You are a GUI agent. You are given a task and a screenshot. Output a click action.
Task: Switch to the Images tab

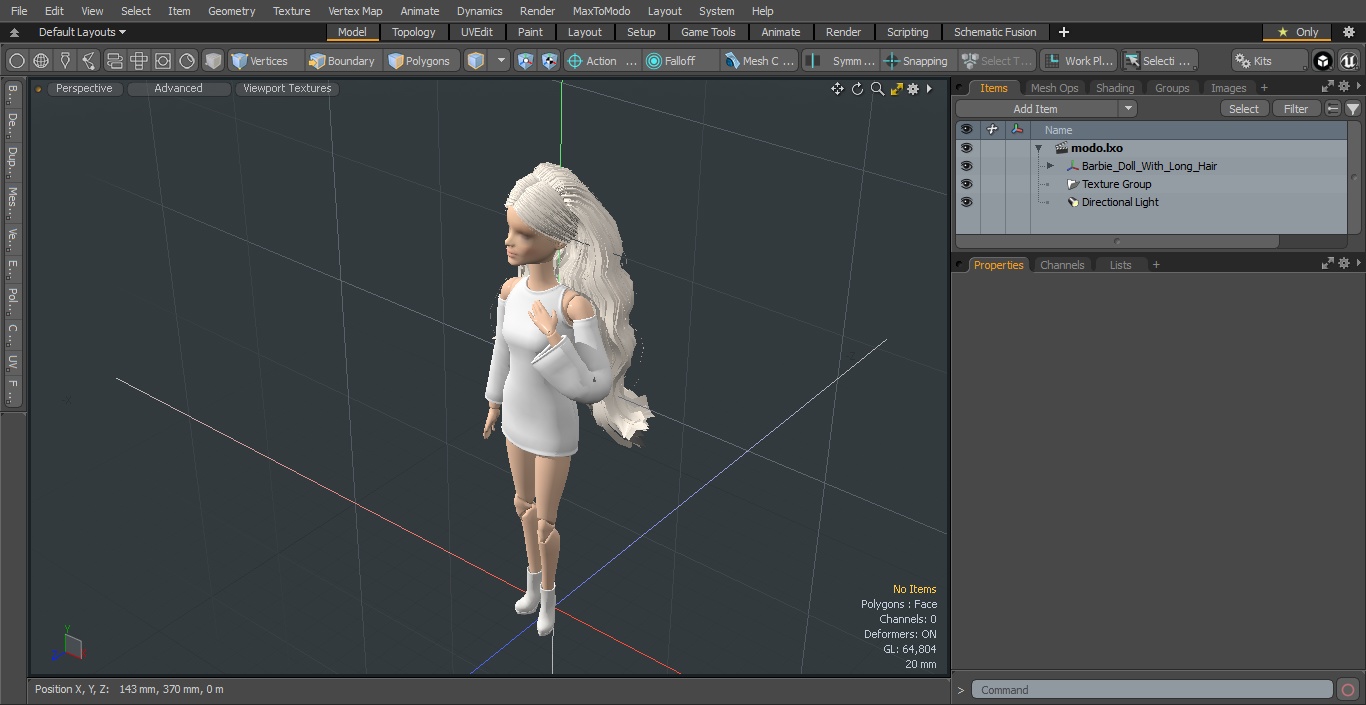pos(1228,88)
